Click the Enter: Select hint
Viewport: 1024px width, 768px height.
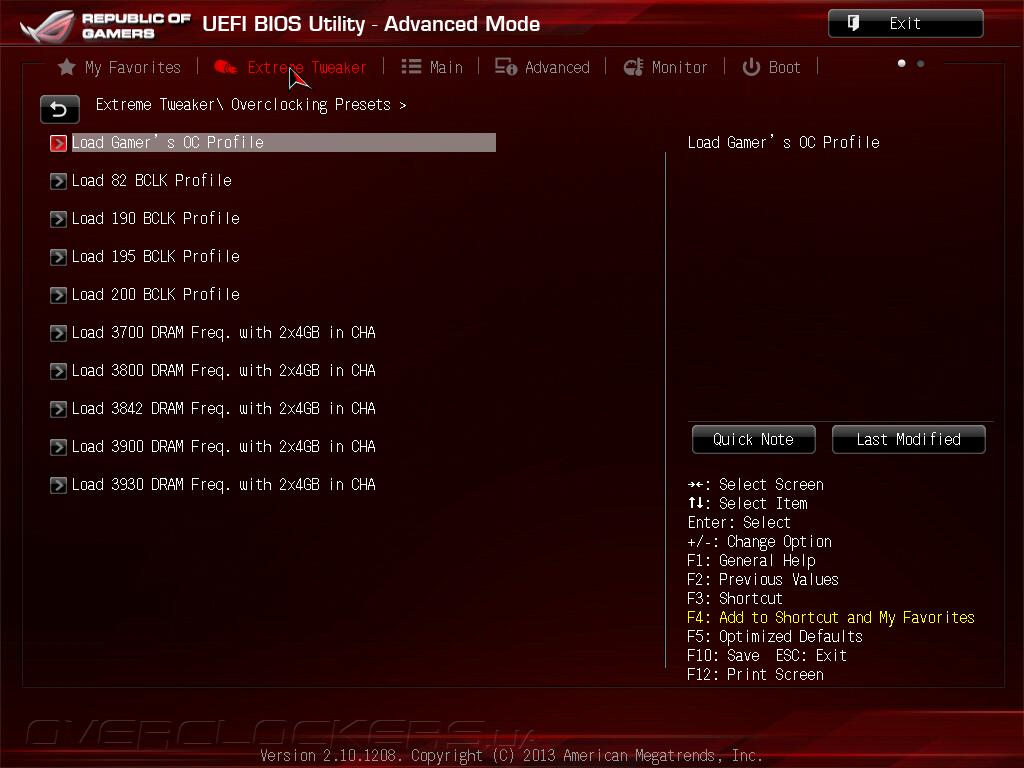point(739,522)
